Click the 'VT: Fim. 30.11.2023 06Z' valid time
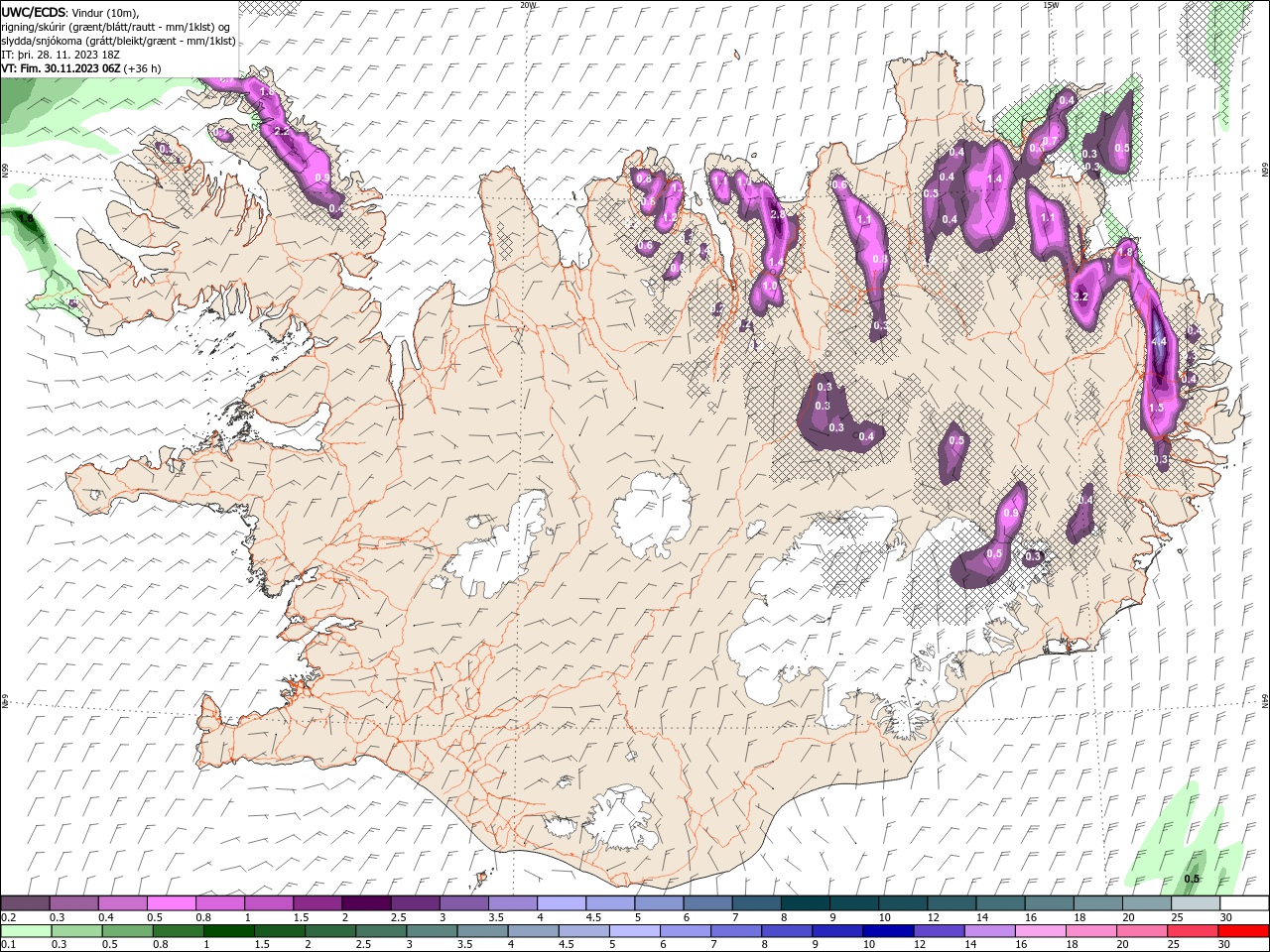Image resolution: width=1270 pixels, height=952 pixels. point(61,68)
